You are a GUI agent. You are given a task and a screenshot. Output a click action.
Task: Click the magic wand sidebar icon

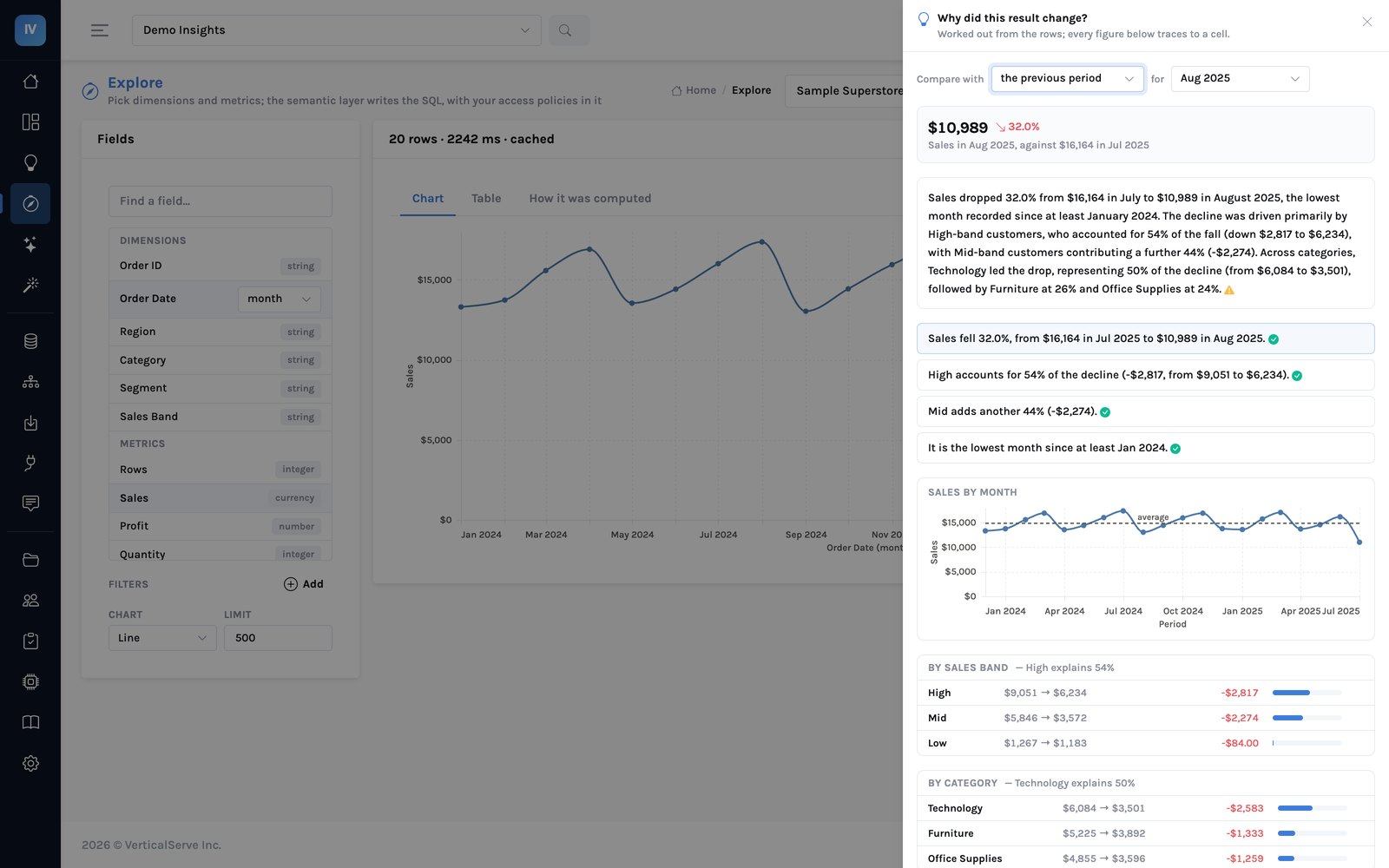coord(30,285)
